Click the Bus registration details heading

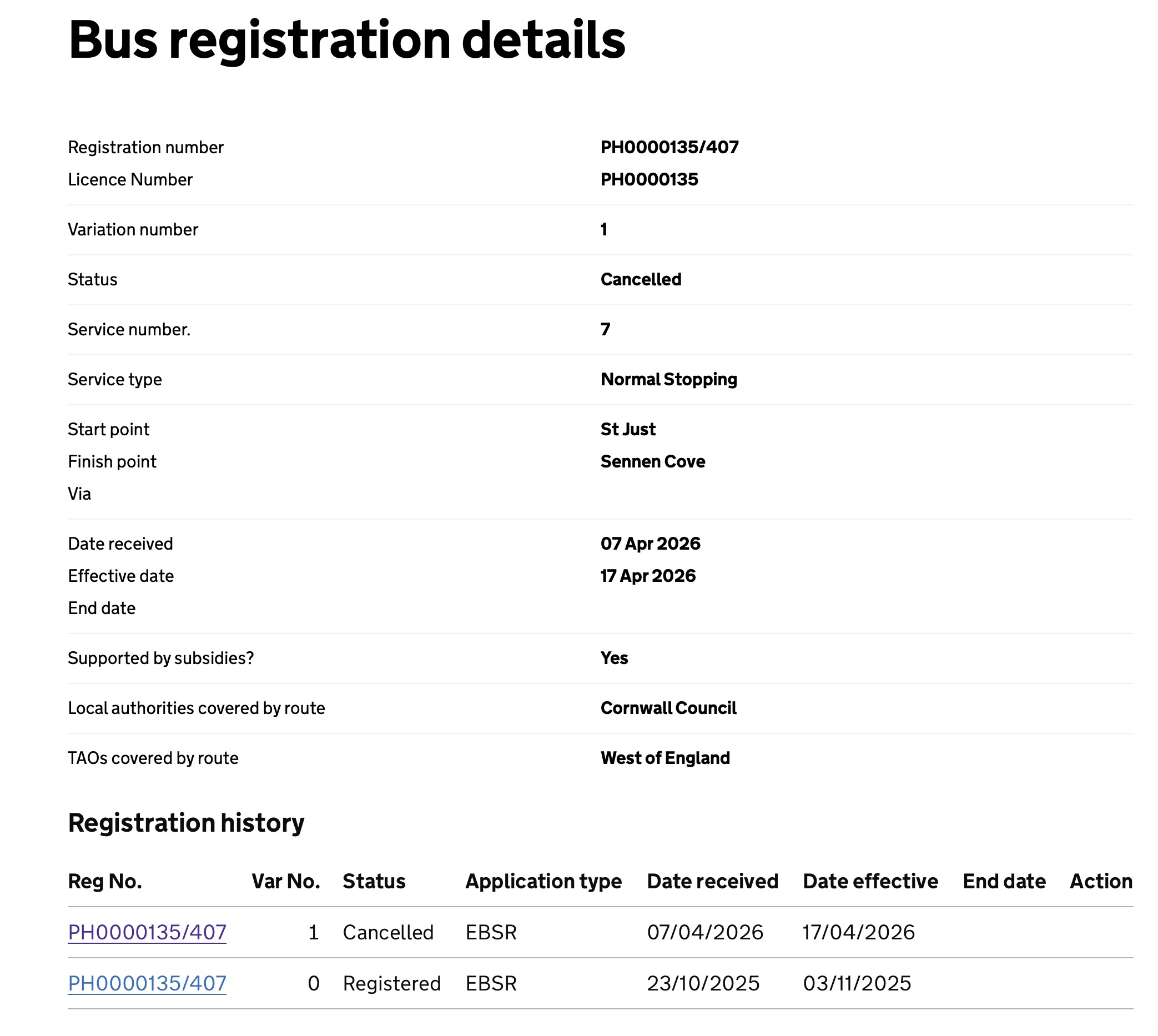346,40
